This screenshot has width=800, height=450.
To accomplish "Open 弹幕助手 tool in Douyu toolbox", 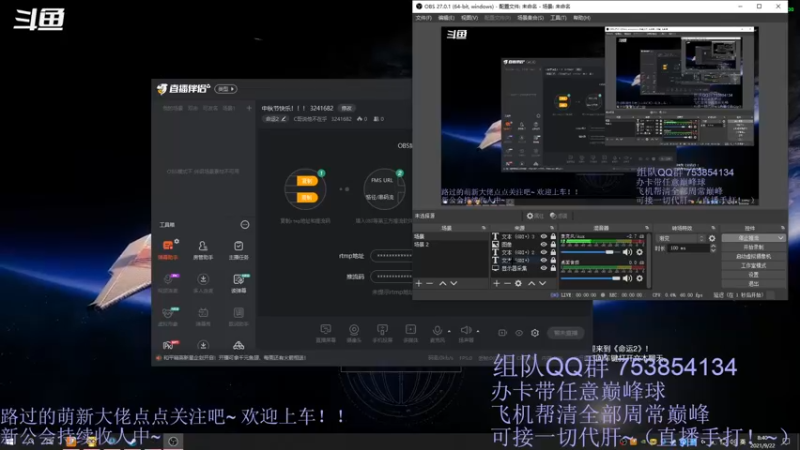I will 168,249.
